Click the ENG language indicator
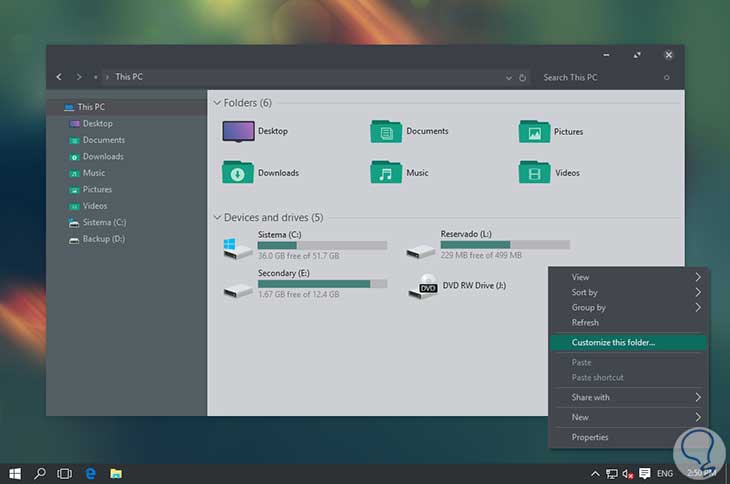Screen dimensions: 730x484 click(x=665, y=474)
